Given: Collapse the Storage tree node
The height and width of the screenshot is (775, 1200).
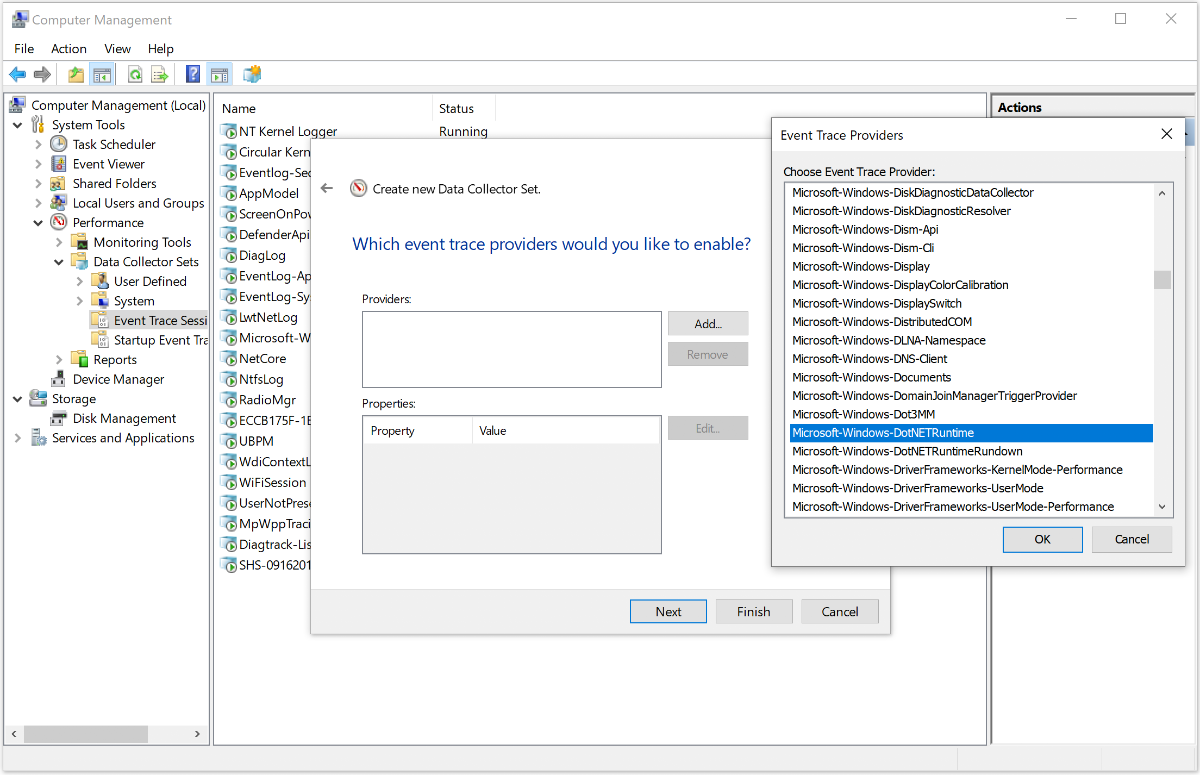Looking at the screenshot, I should pos(18,399).
